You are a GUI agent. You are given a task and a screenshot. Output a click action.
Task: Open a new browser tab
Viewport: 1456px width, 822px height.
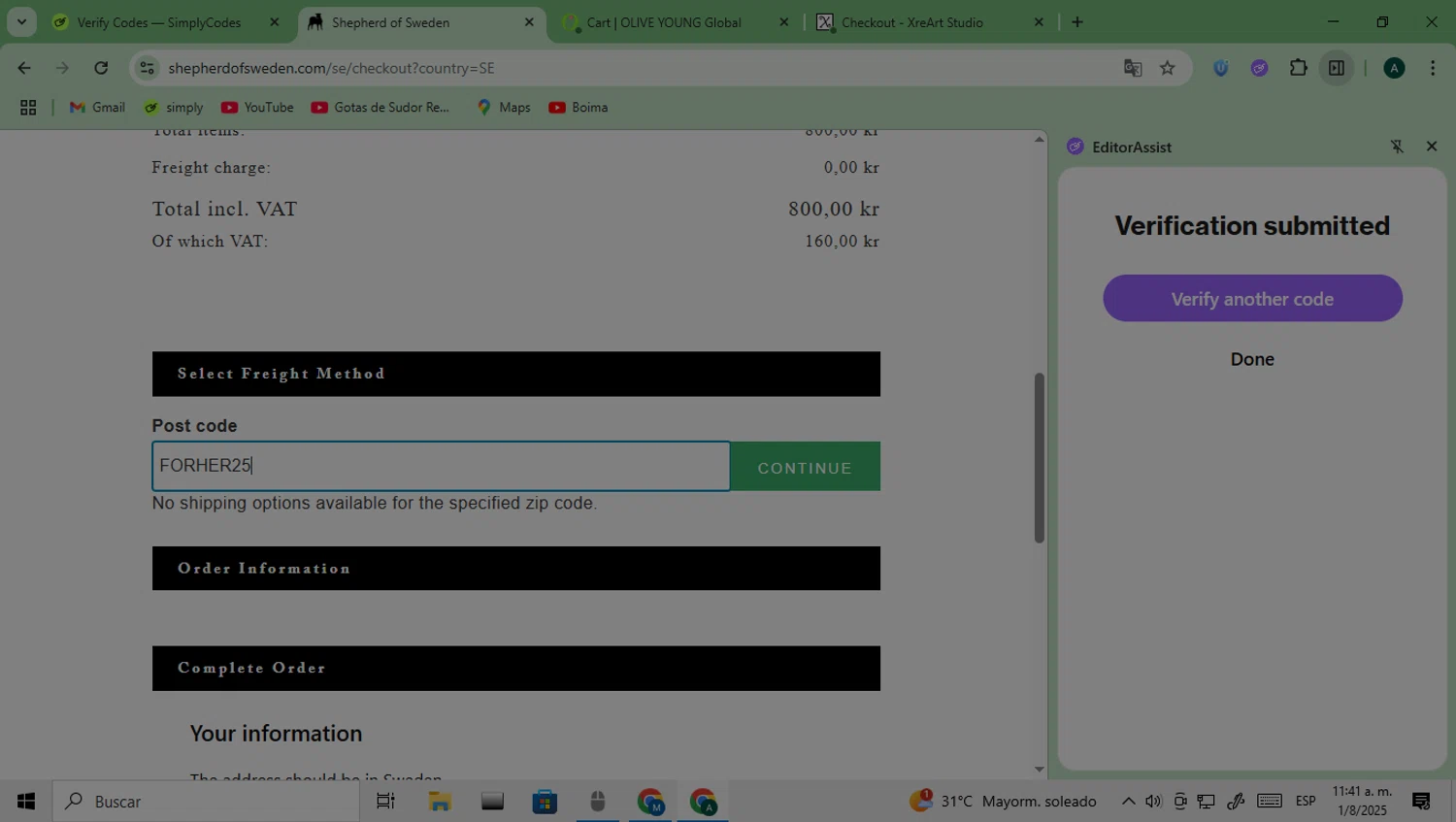[x=1077, y=22]
